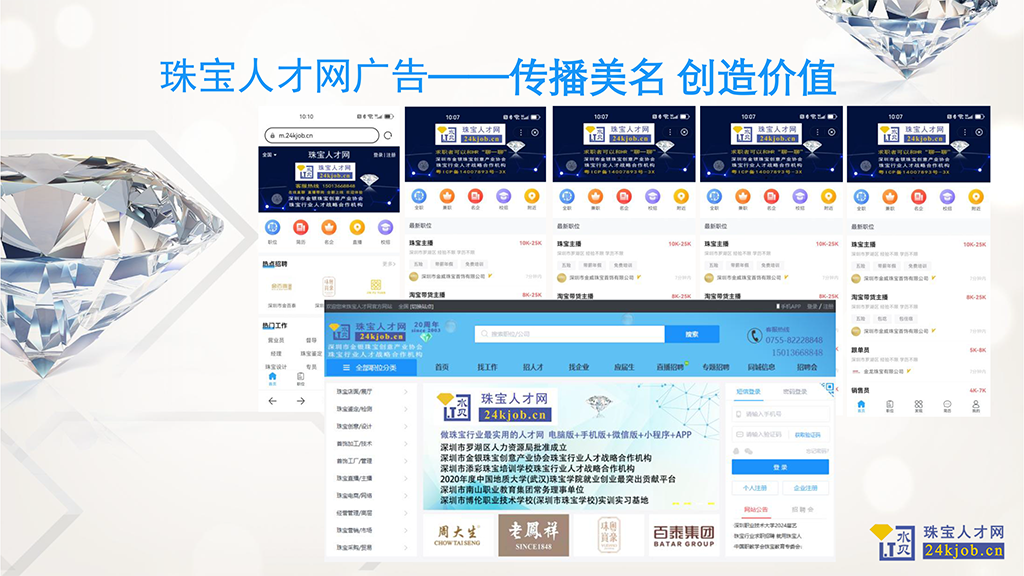This screenshot has height=576, width=1024.
Task: Click 获取验证码 link
Action: (807, 435)
